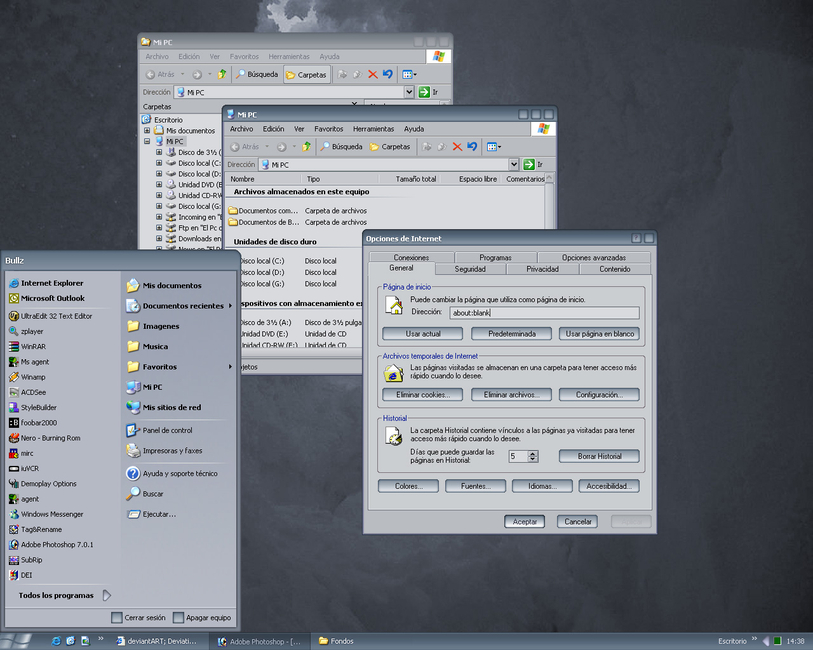Image resolution: width=813 pixels, height=650 pixels.
Task: Open address dropdown in front Mi PC window
Action: coord(513,164)
